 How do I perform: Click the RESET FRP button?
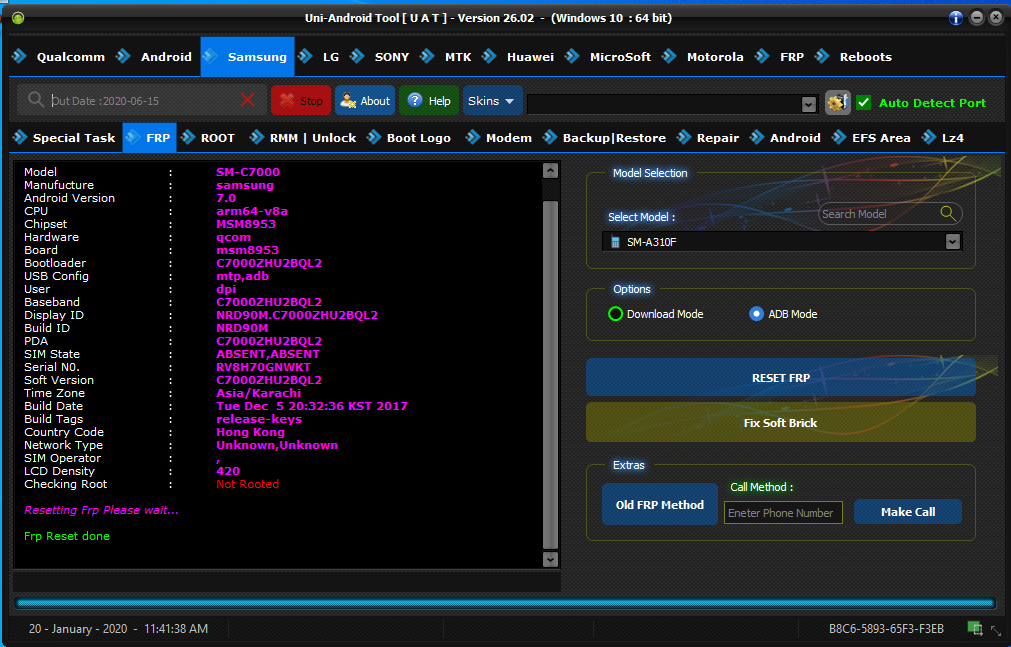(780, 378)
